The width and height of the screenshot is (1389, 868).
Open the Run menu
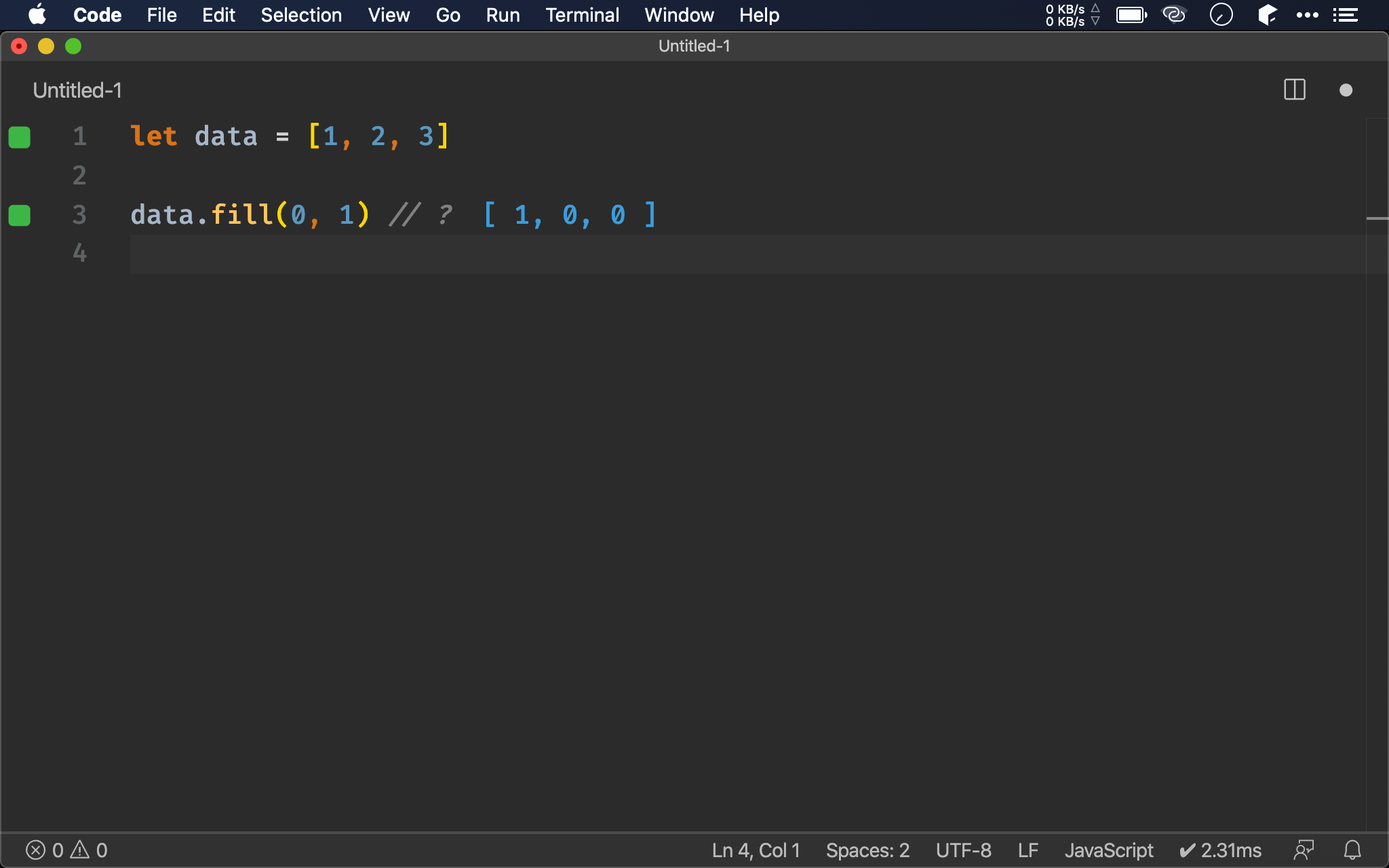(x=503, y=15)
